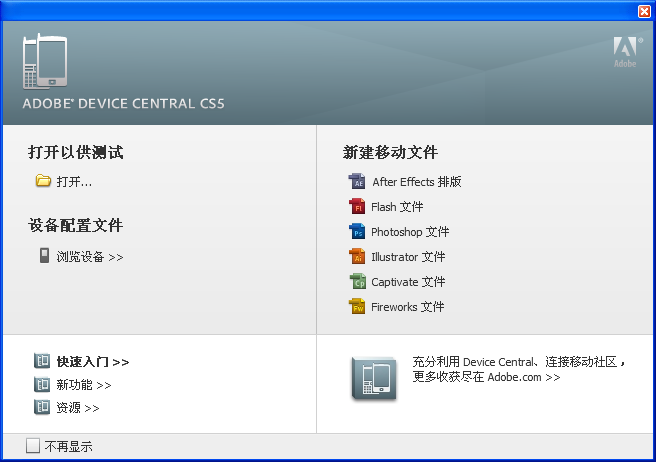Create a new Flash 文件
The height and width of the screenshot is (462, 656).
pyautogui.click(x=397, y=207)
